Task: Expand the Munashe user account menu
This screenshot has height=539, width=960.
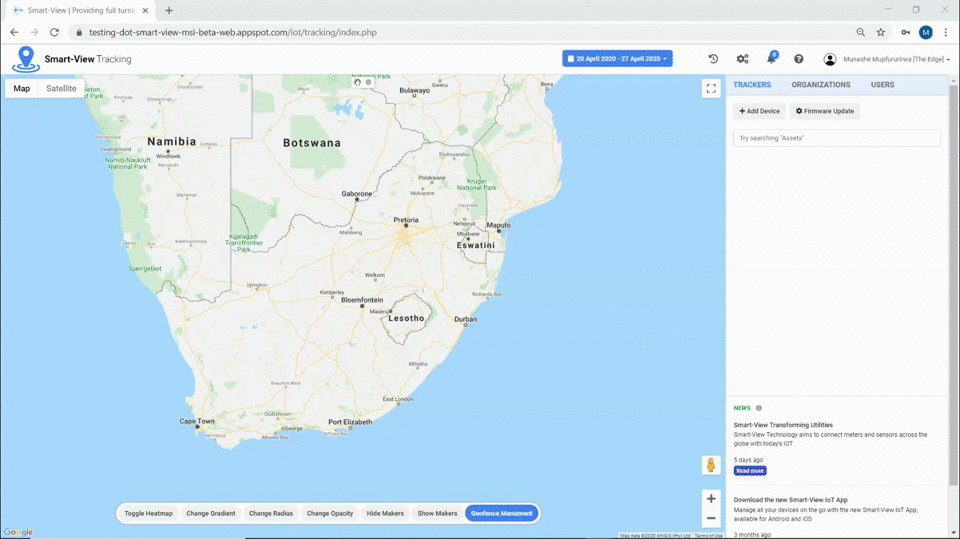Action: (x=897, y=59)
